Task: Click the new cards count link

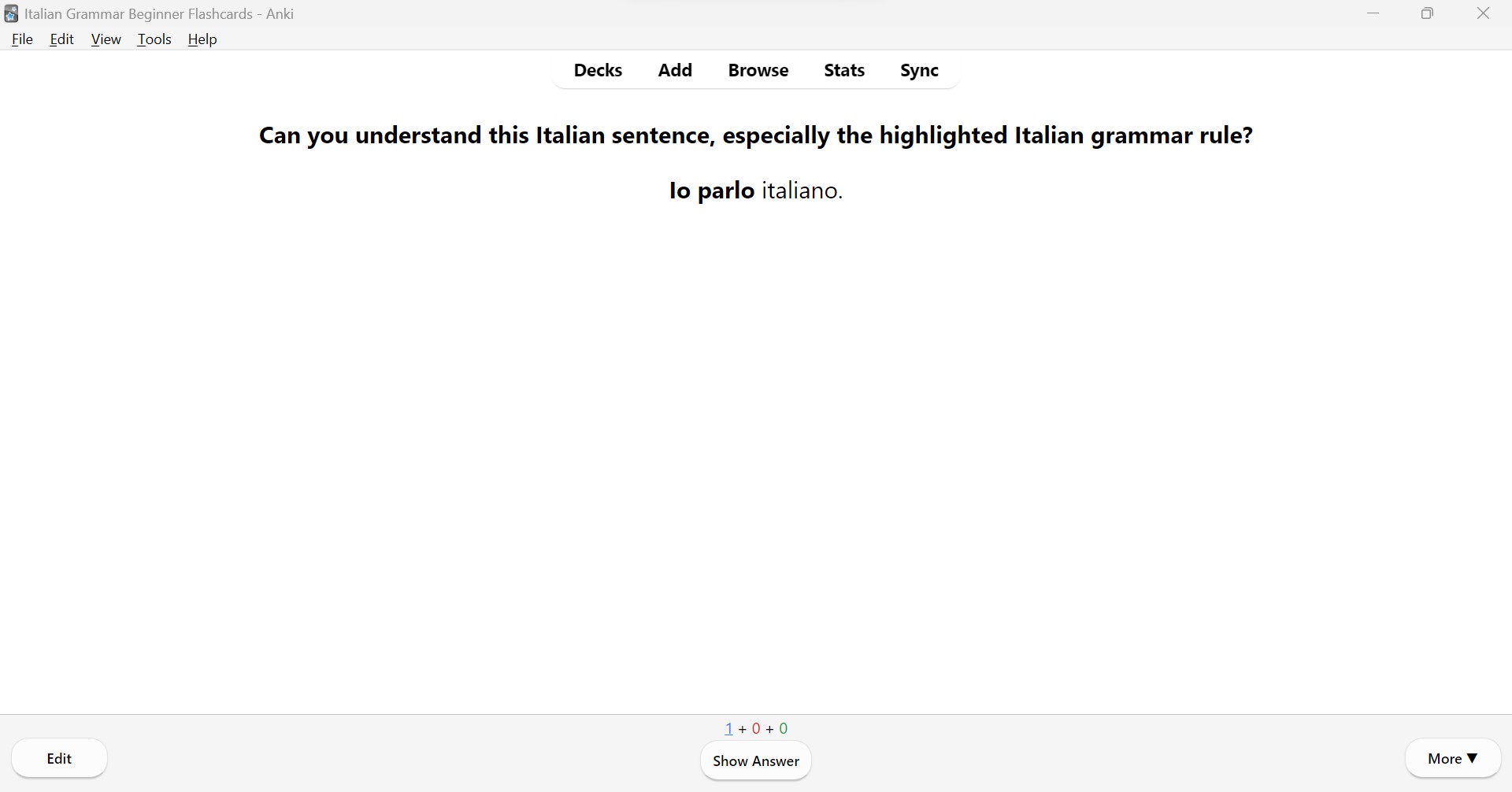Action: coord(728,728)
